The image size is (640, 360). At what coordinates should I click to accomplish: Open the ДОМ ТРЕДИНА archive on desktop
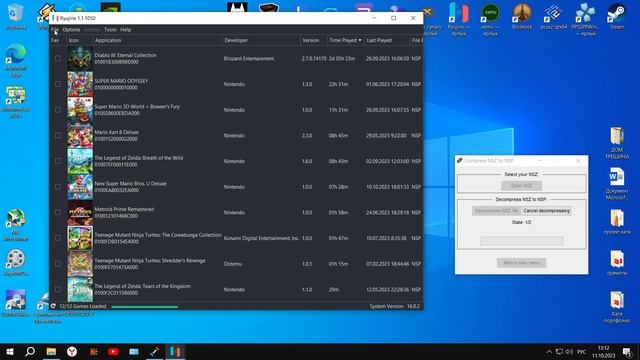(617, 143)
